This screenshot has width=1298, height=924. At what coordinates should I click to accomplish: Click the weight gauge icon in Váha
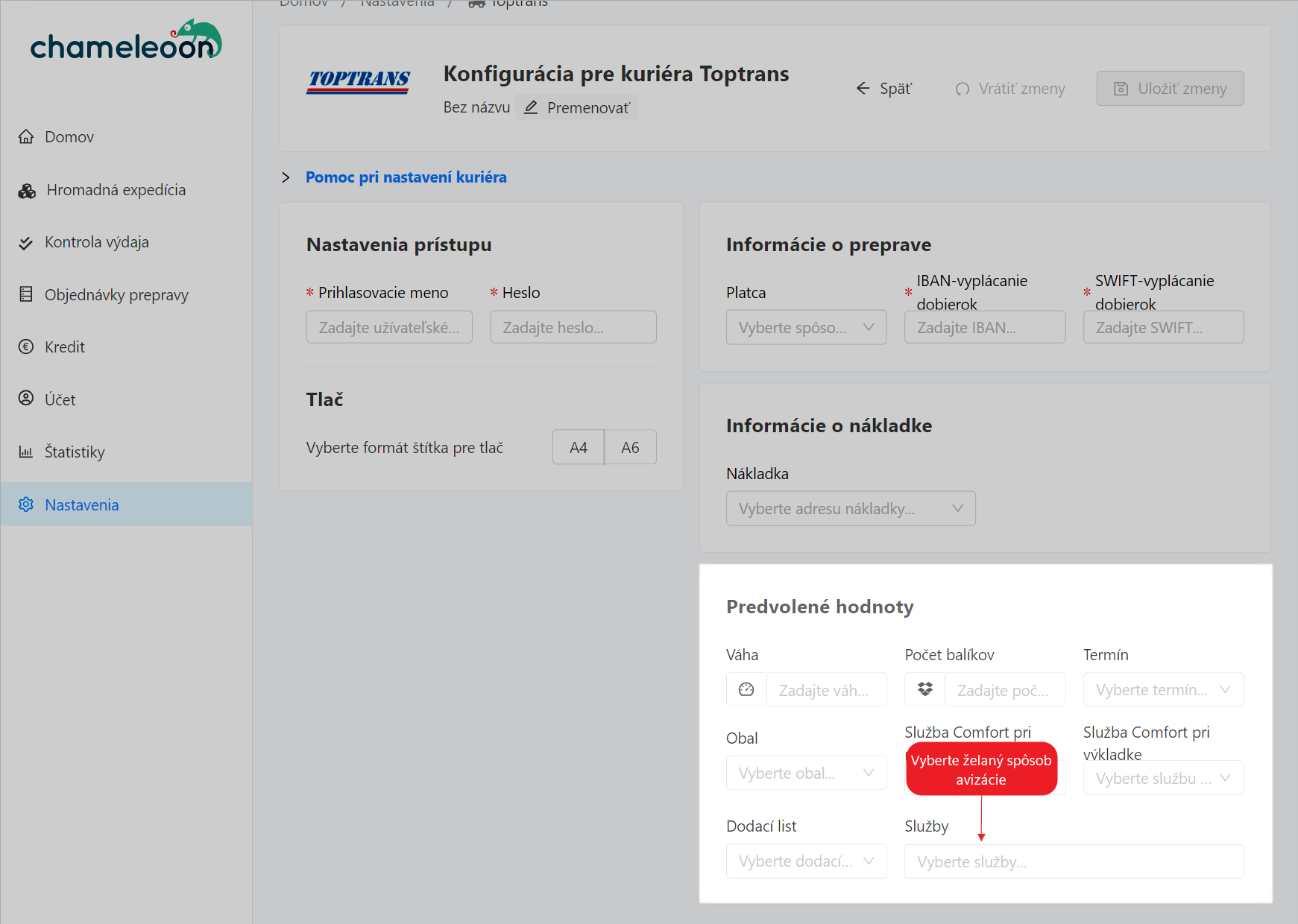[746, 689]
